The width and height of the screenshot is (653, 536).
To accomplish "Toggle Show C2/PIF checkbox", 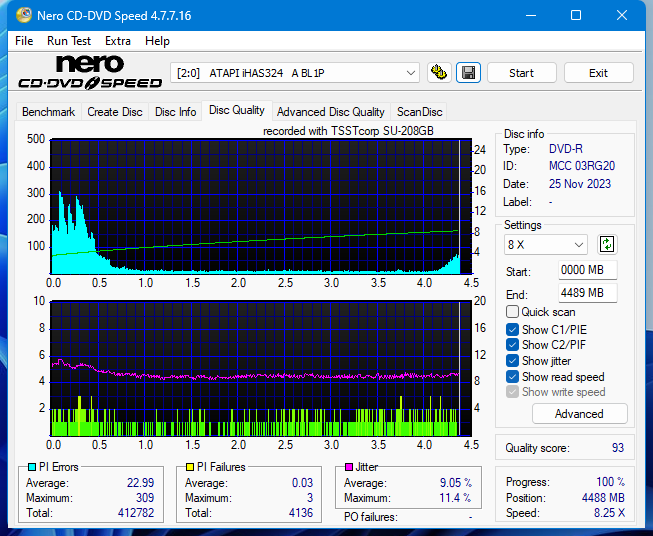I will (x=512, y=345).
